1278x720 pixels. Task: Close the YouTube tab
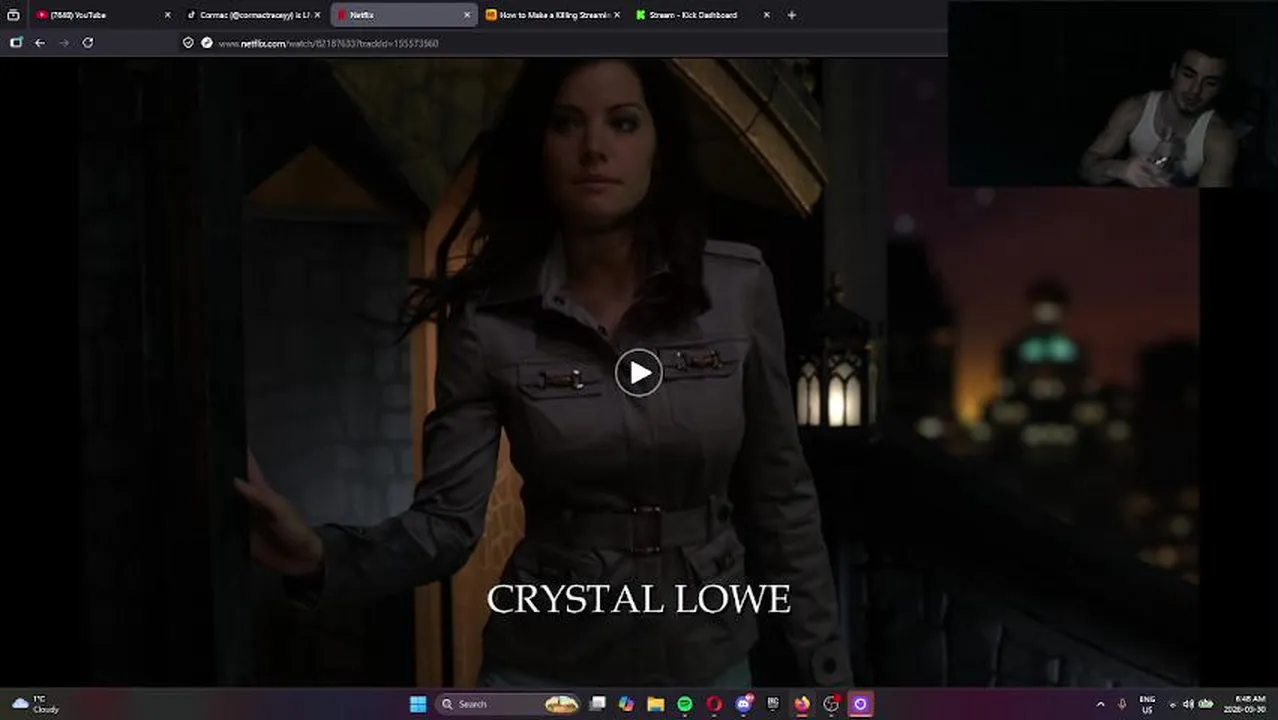pos(167,15)
